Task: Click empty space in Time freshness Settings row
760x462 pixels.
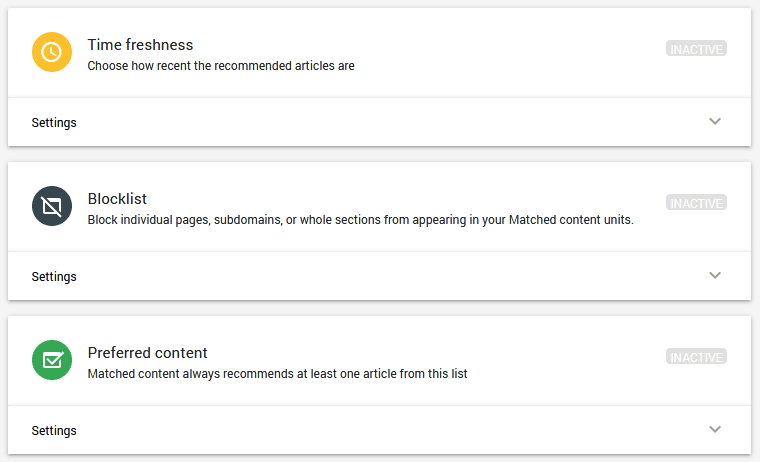Action: pos(380,123)
